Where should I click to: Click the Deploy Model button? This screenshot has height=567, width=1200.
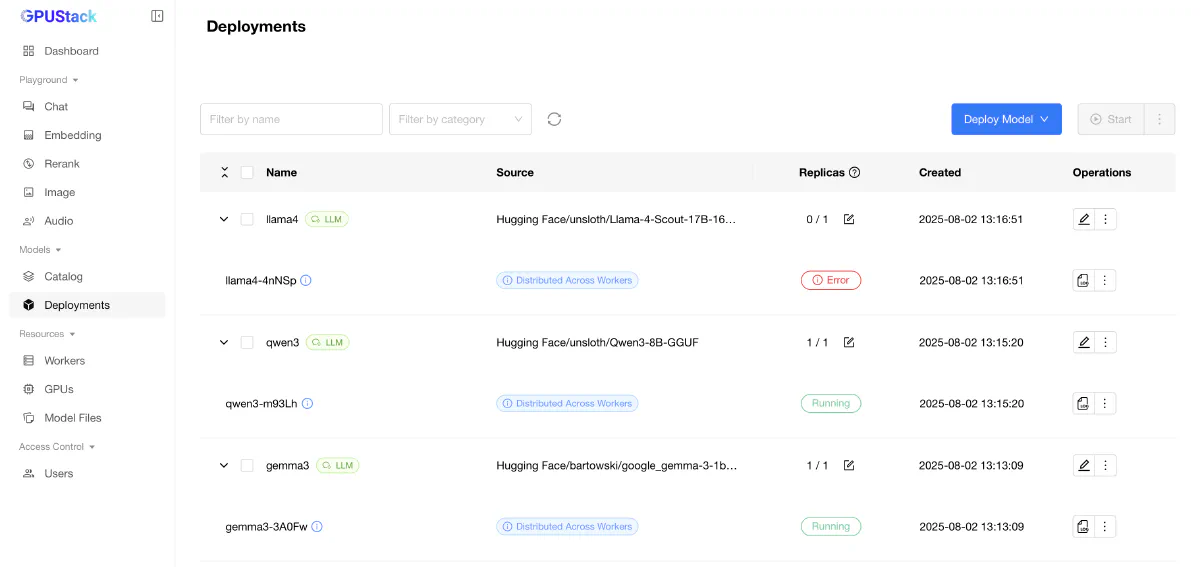pyautogui.click(x=1006, y=119)
